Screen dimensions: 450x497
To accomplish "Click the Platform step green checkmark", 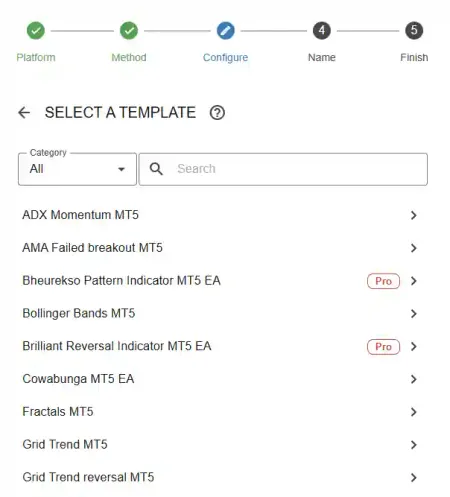I will pyautogui.click(x=36, y=31).
